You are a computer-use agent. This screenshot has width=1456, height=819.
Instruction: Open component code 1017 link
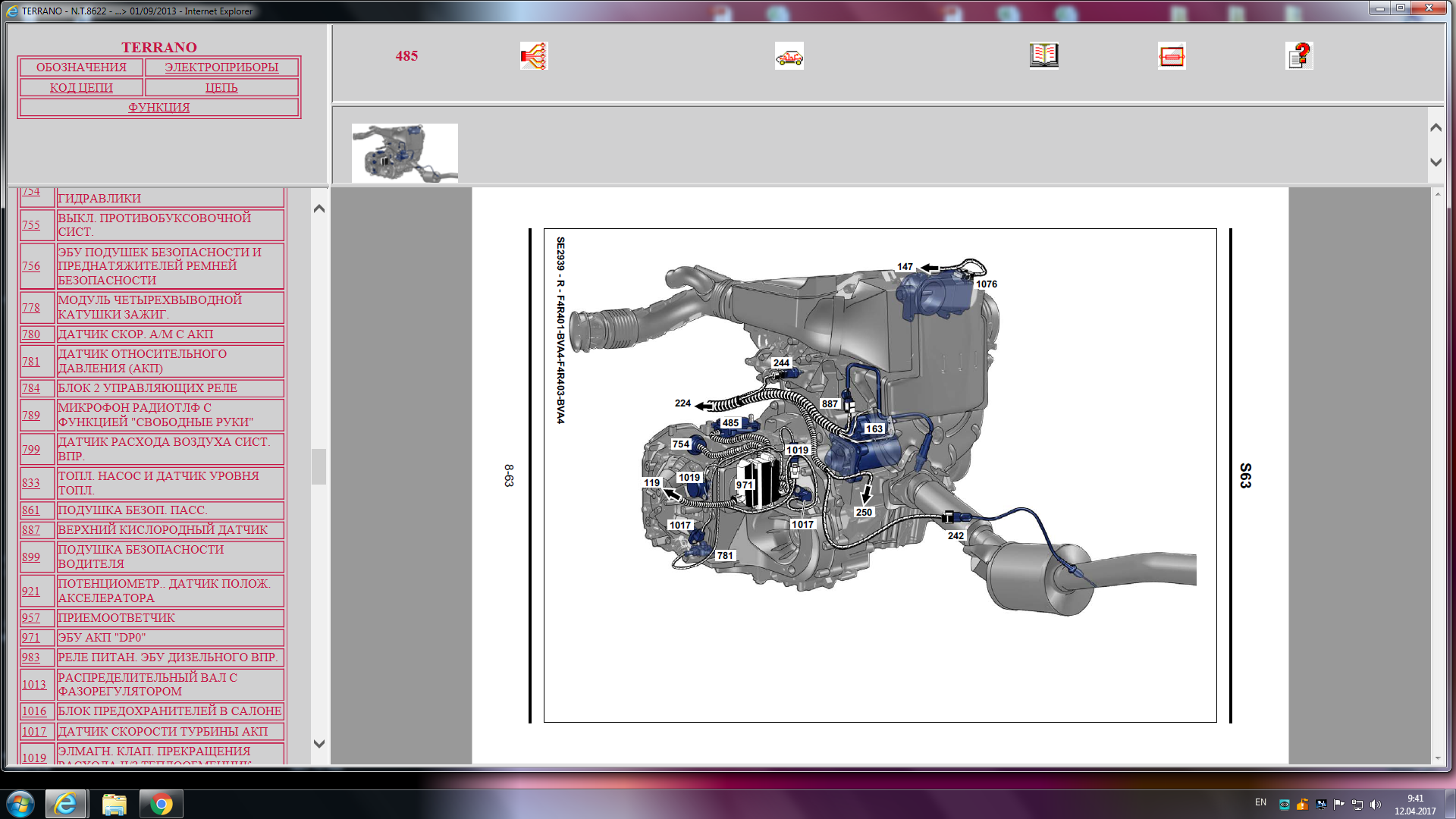click(34, 732)
